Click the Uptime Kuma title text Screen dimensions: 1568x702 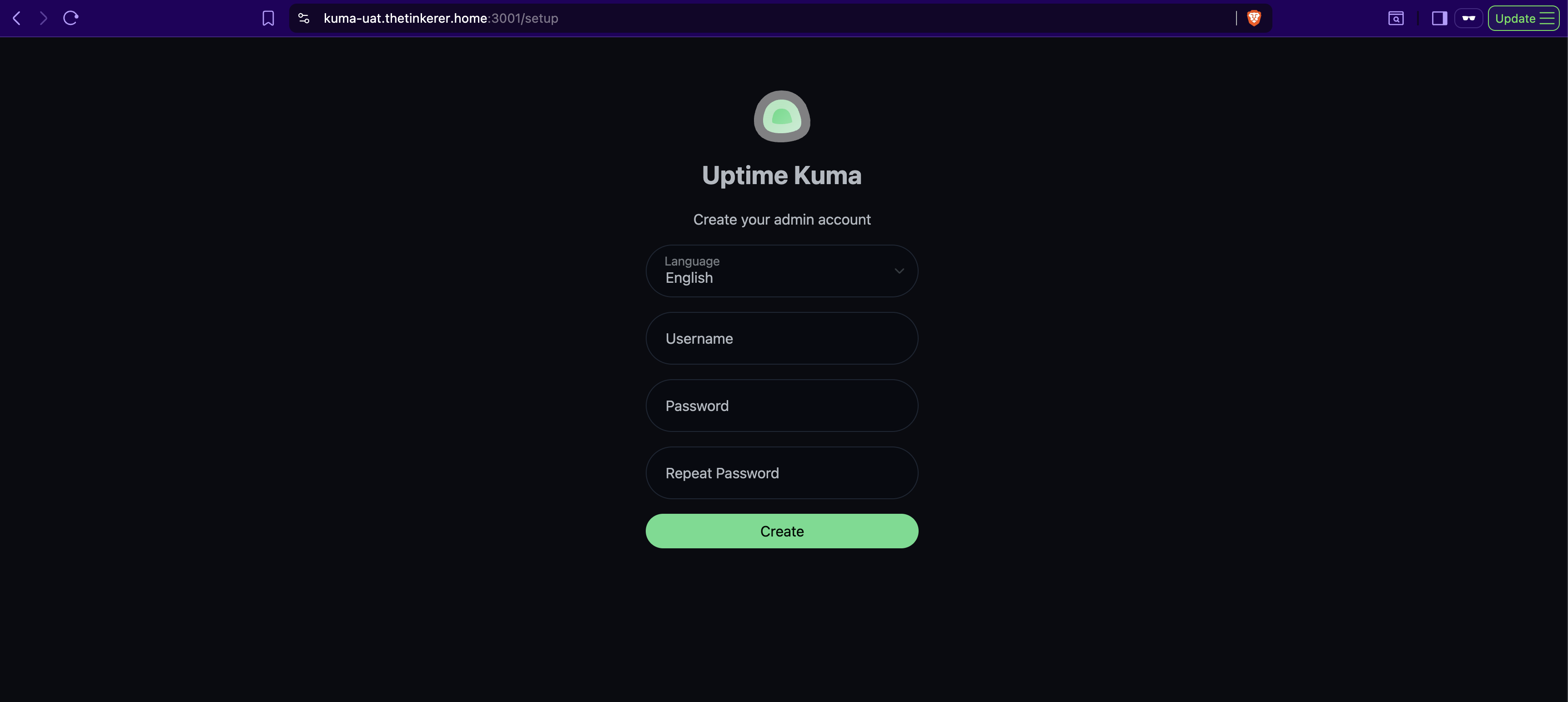point(782,175)
